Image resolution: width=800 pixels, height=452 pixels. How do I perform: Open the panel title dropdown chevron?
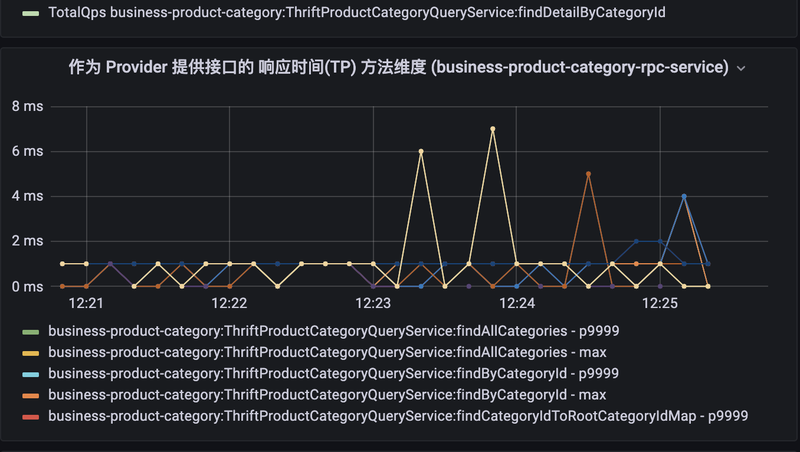(x=741, y=68)
